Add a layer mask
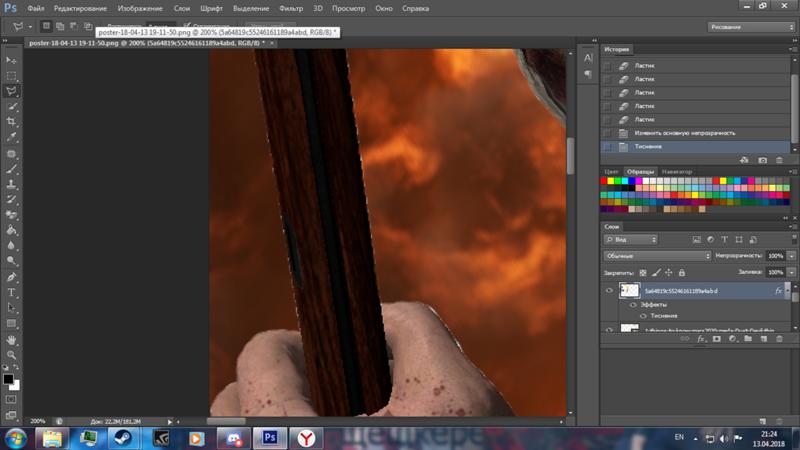The width and height of the screenshot is (800, 450). tap(716, 339)
